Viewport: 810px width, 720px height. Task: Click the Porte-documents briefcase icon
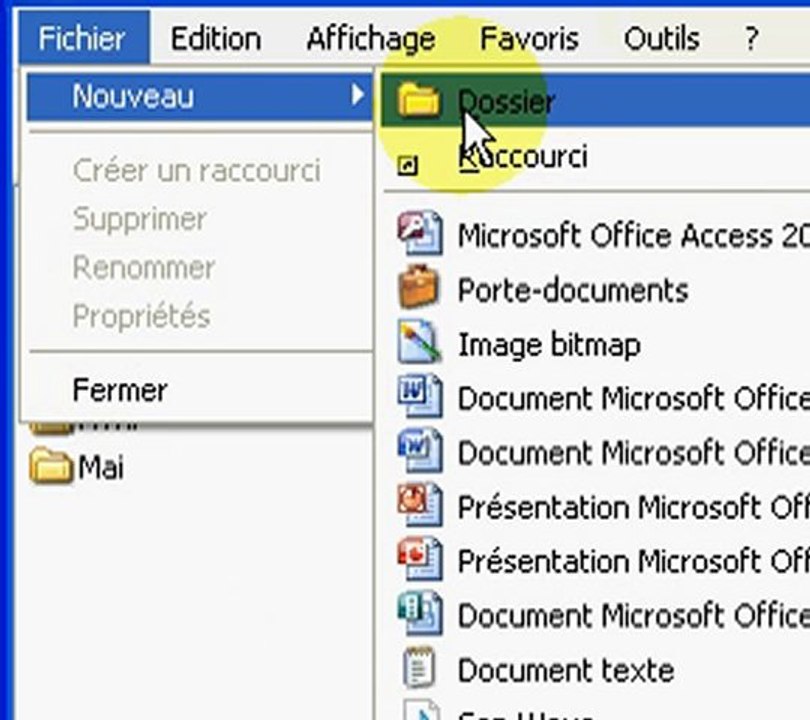pos(419,289)
